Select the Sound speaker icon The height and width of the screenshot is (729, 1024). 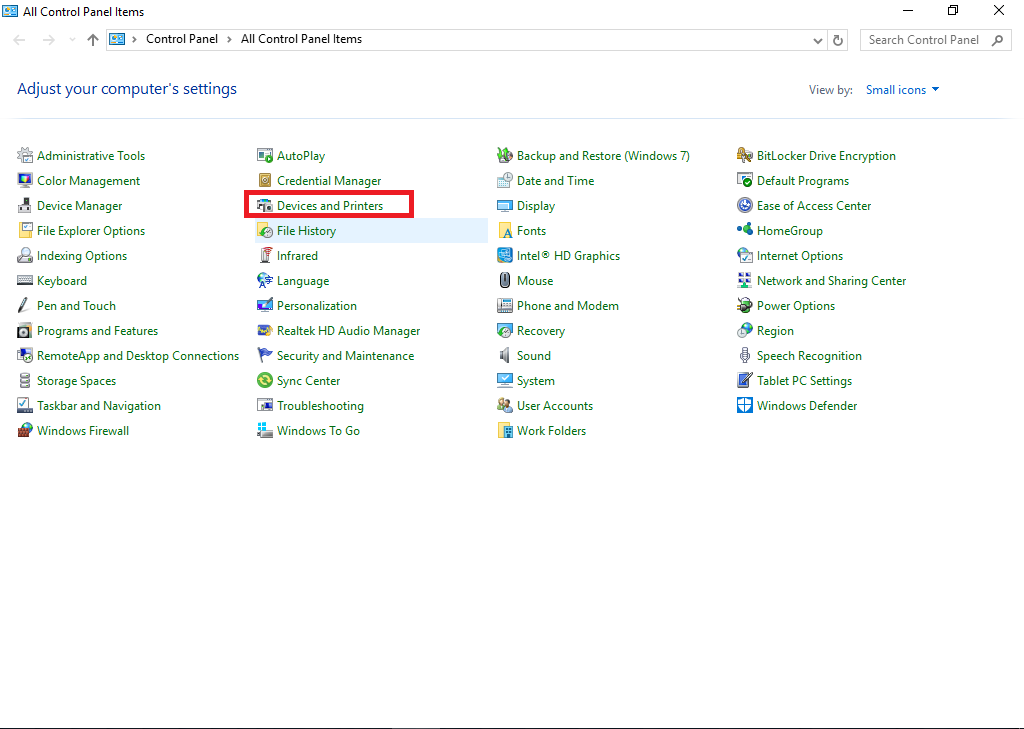[x=505, y=356]
